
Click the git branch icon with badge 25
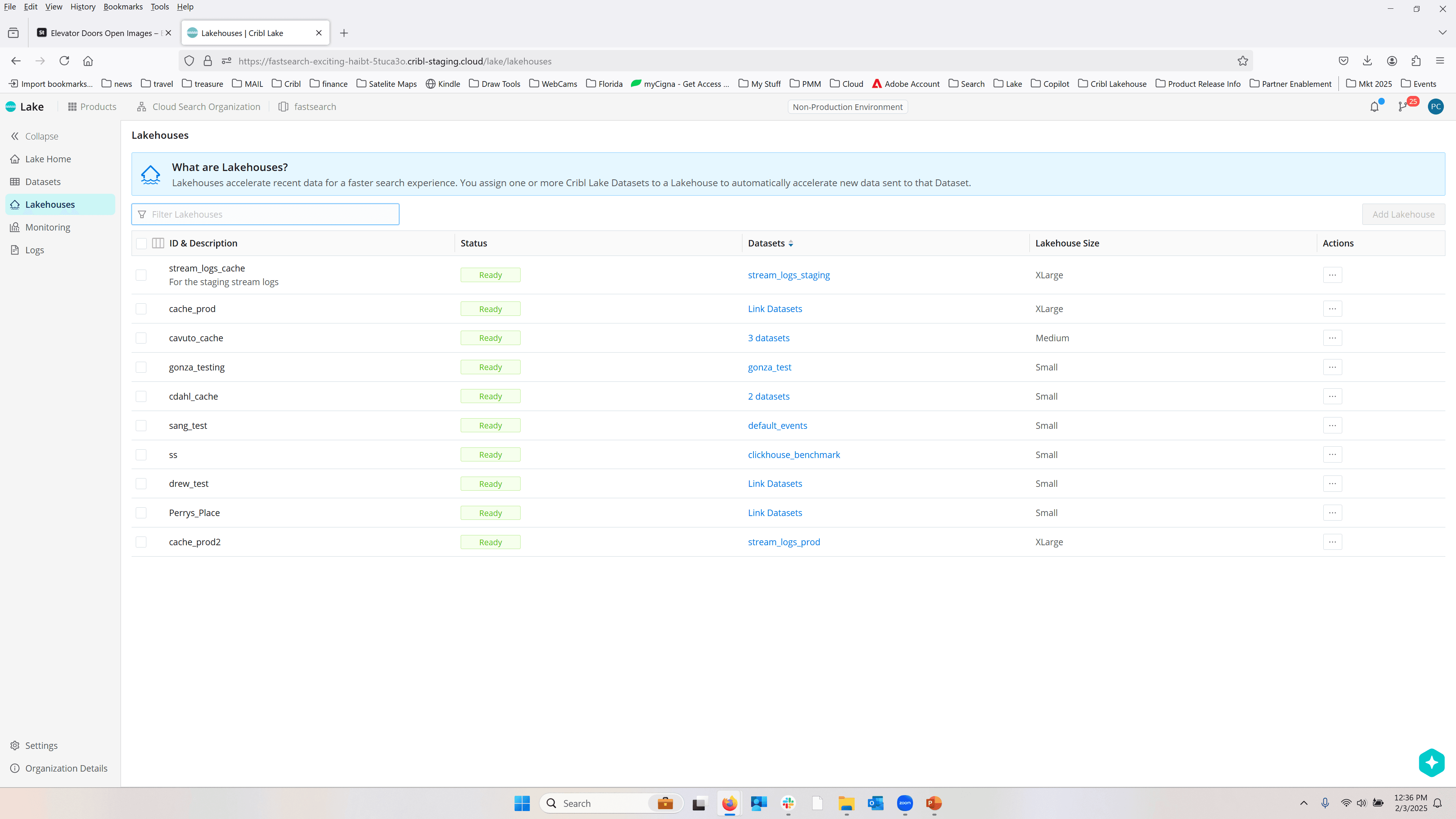coord(1403,107)
